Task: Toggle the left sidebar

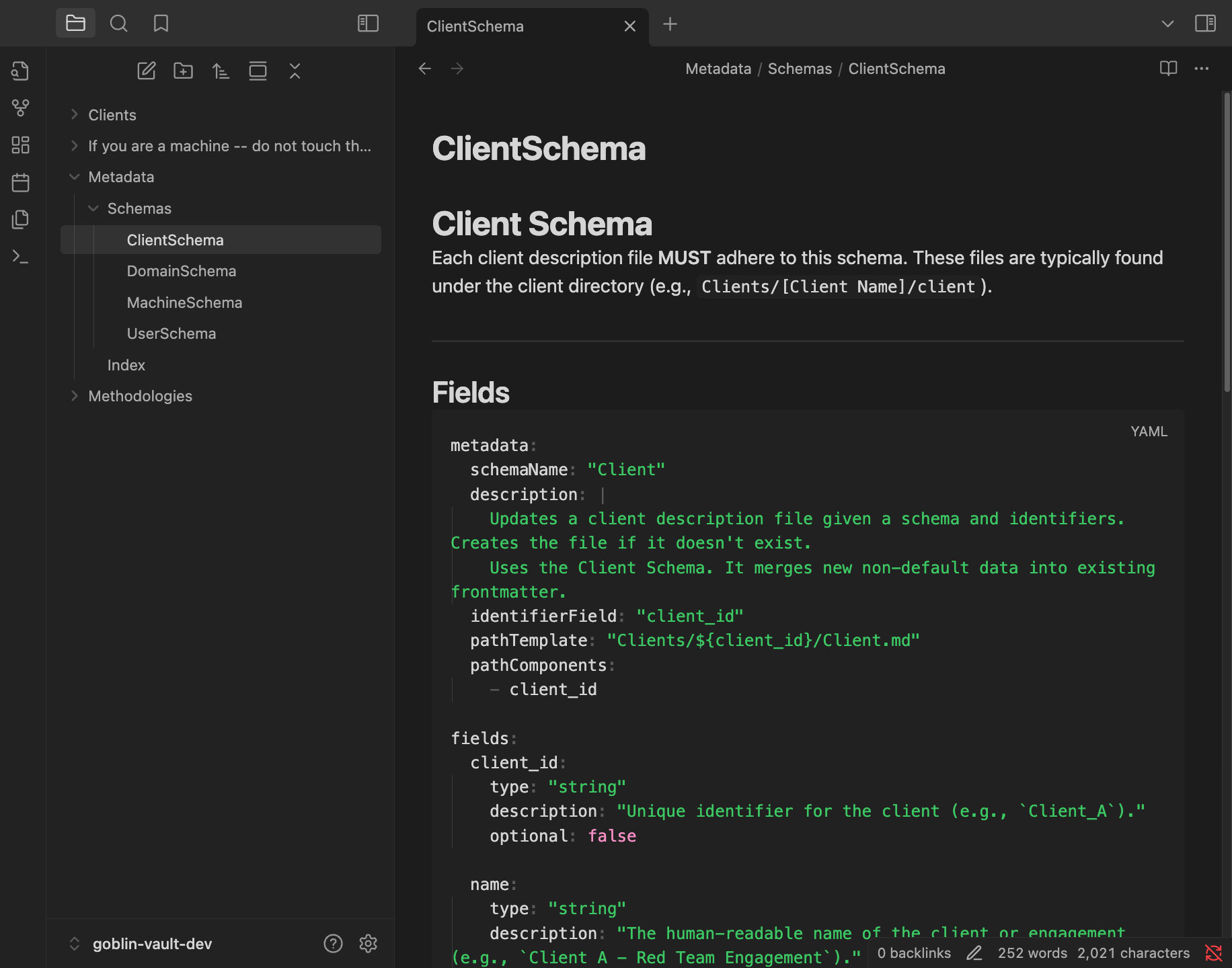Action: pos(368,24)
